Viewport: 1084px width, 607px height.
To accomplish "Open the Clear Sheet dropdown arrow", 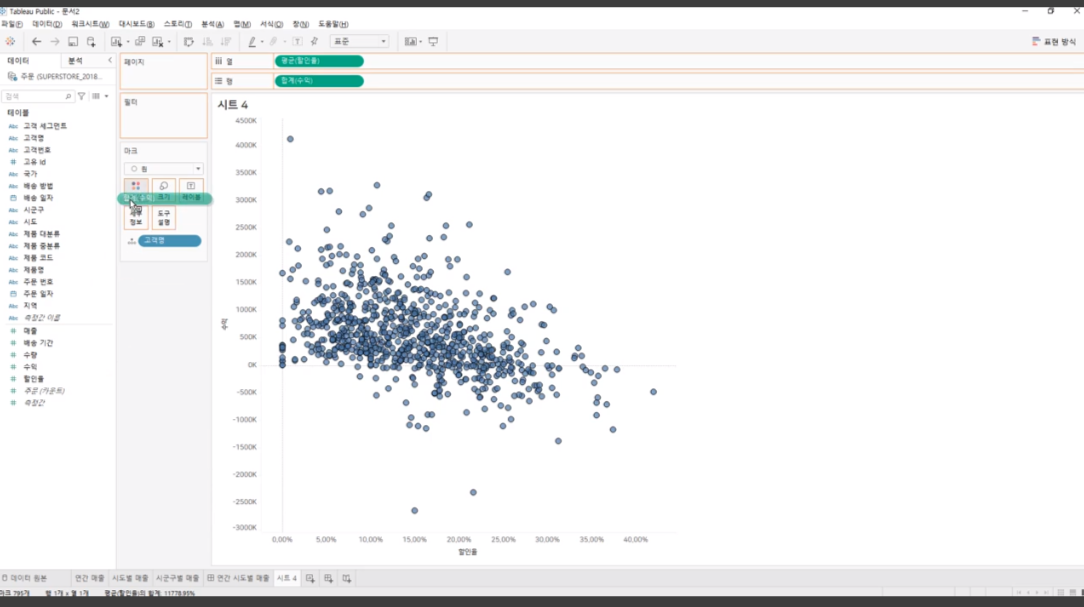I will [169, 41].
